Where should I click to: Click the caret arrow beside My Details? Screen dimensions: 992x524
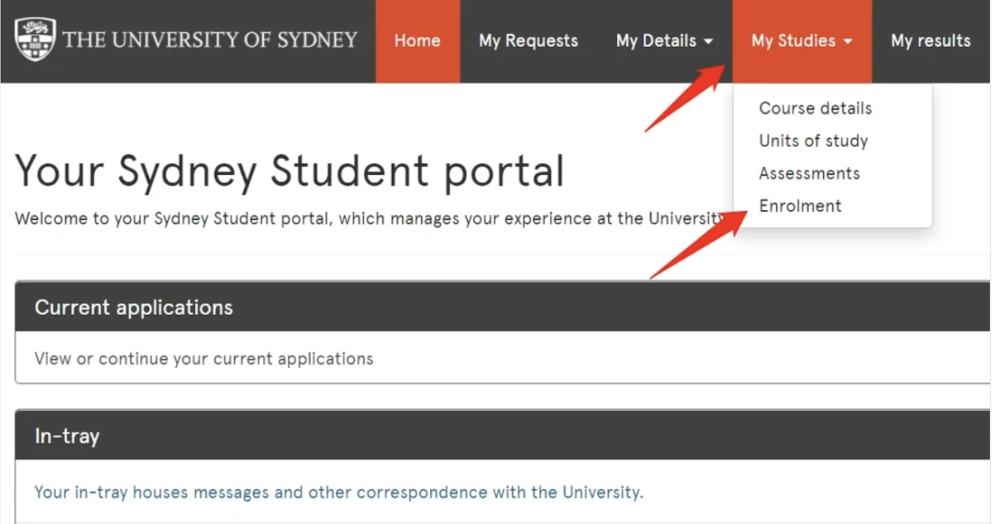click(709, 42)
